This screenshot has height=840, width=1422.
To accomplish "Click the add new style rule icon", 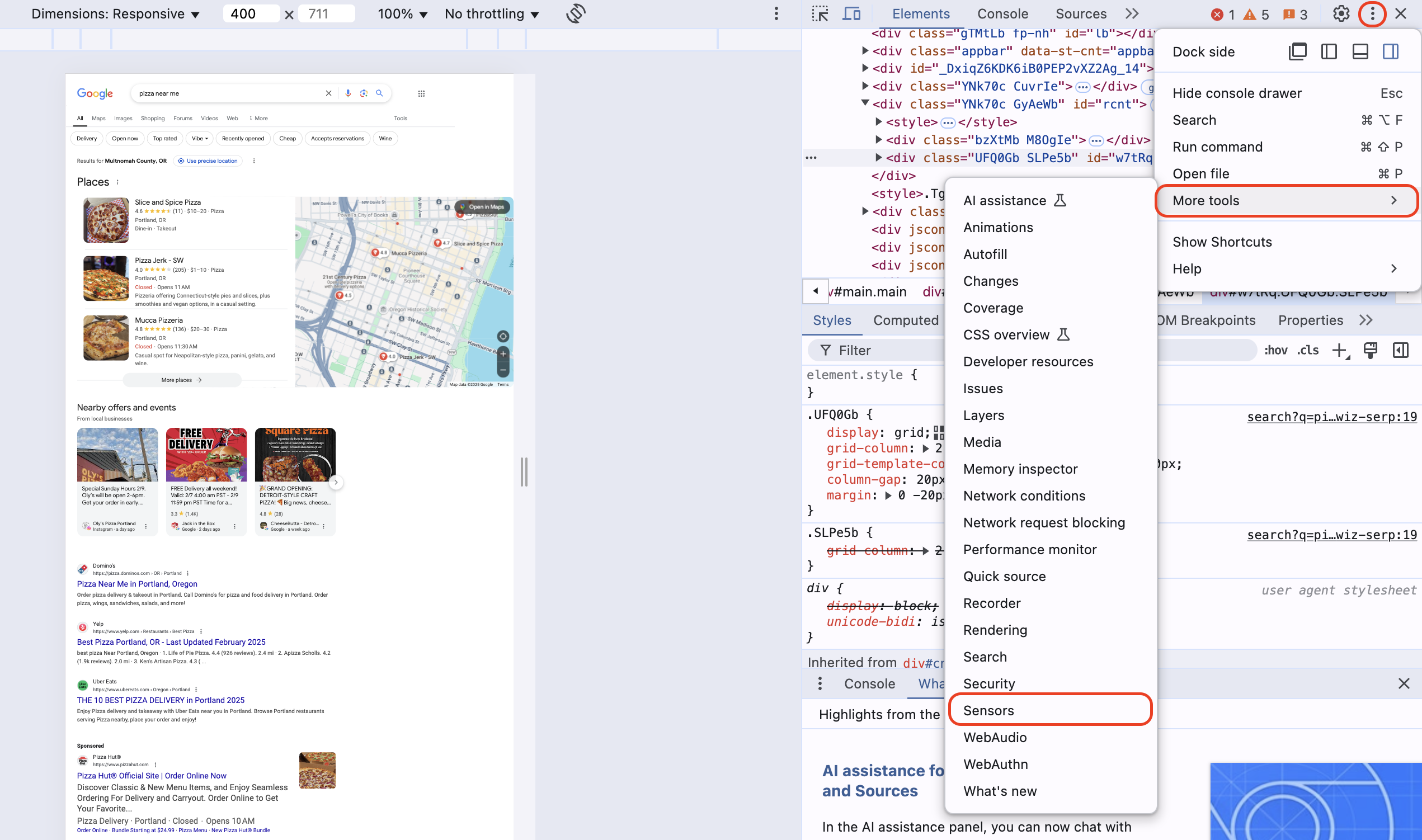I will pyautogui.click(x=1340, y=350).
